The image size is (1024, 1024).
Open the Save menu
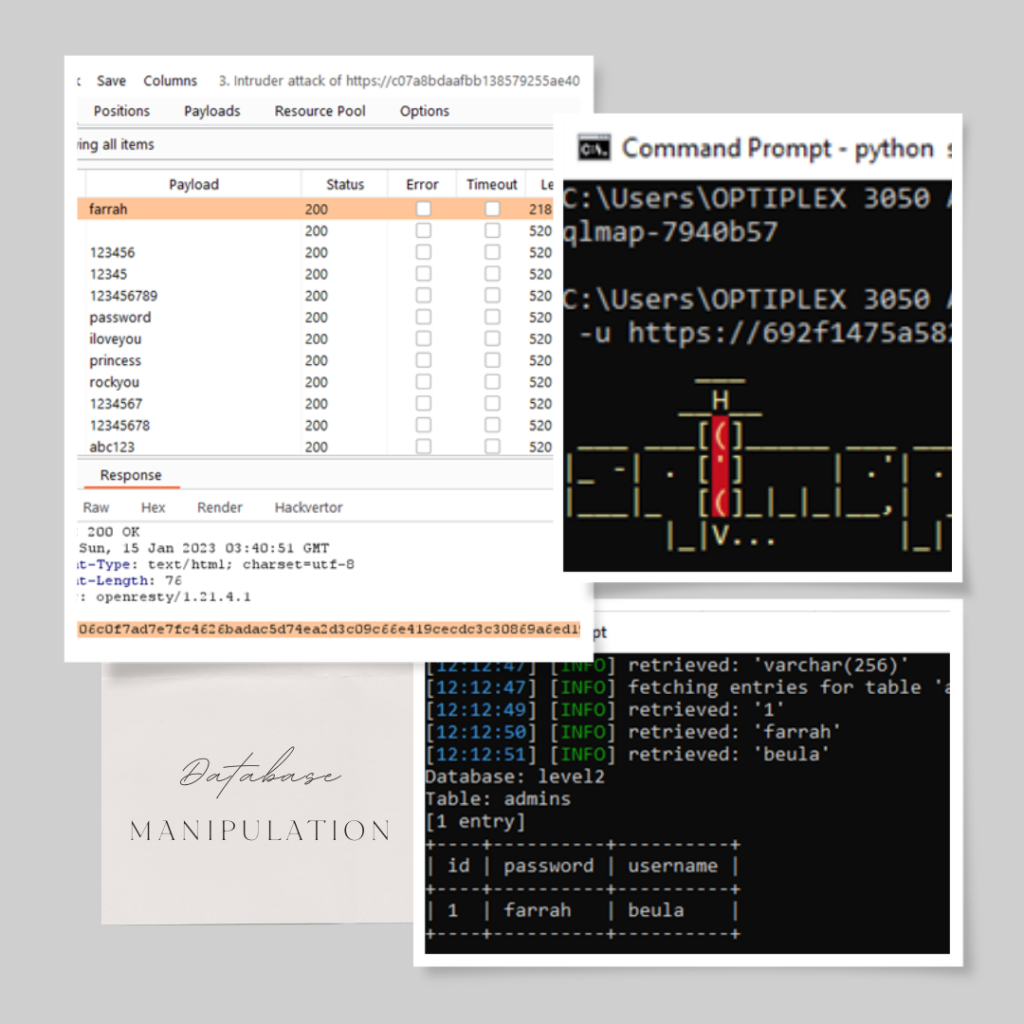point(111,81)
